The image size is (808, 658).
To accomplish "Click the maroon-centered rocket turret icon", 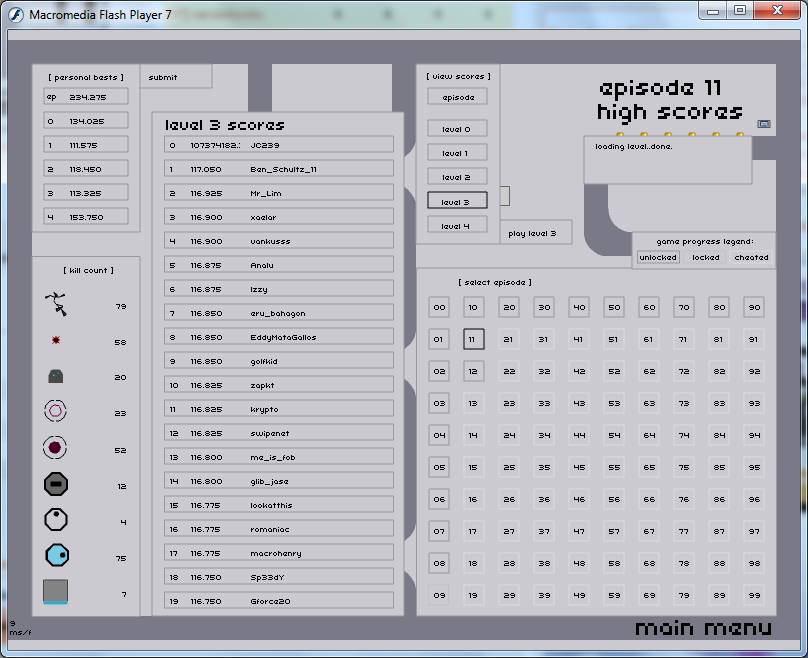I will pyautogui.click(x=56, y=449).
